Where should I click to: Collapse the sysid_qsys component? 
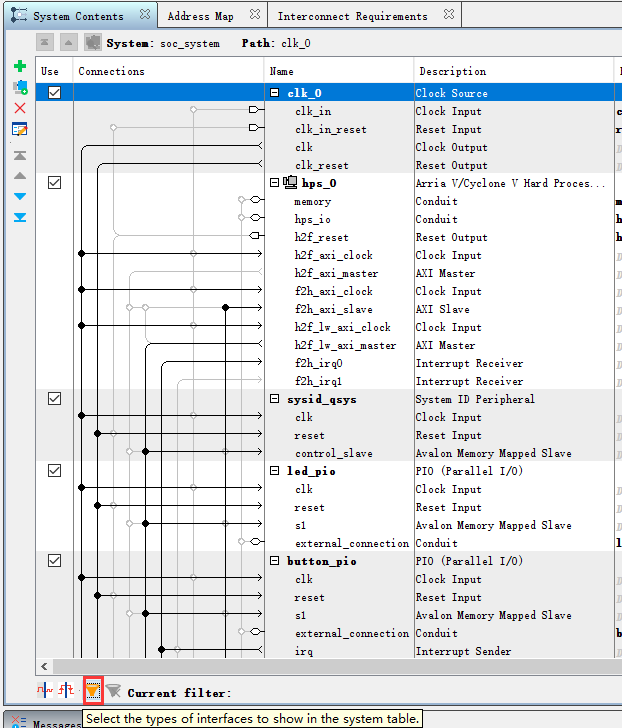point(274,398)
